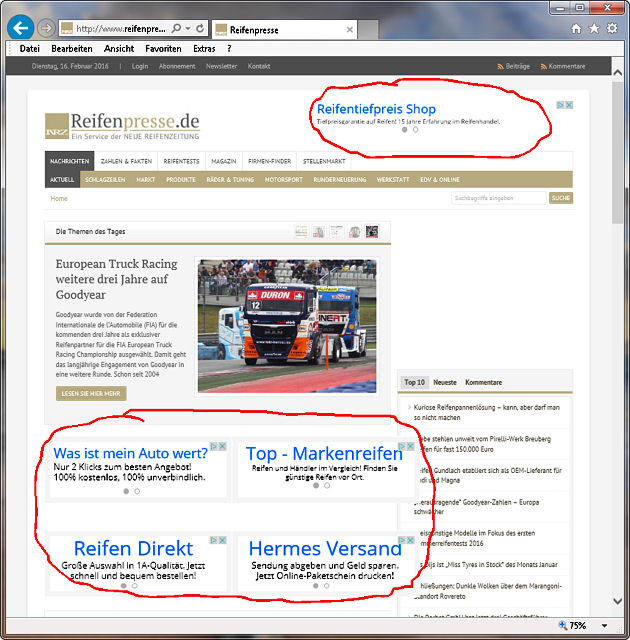Close the Reifentiefpreis Shop ad with X
Viewport: 630px width, 640px height.
point(569,105)
